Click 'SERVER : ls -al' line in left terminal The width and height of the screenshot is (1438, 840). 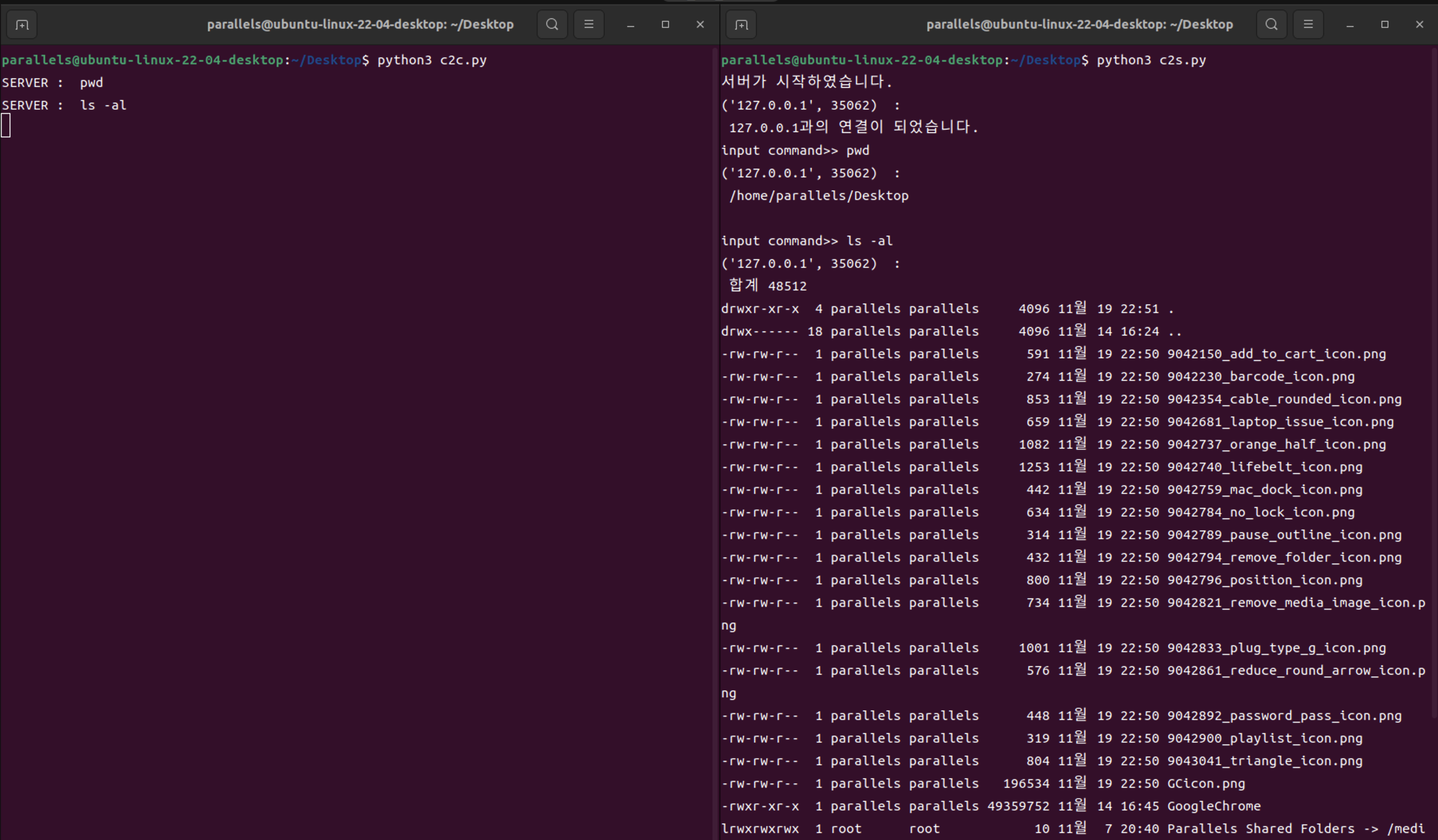64,106
